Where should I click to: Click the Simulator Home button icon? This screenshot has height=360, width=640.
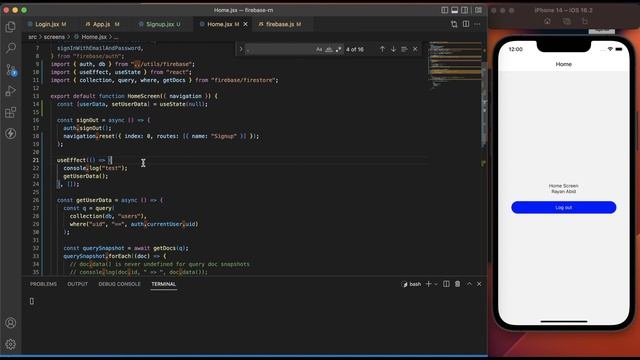click(547, 21)
